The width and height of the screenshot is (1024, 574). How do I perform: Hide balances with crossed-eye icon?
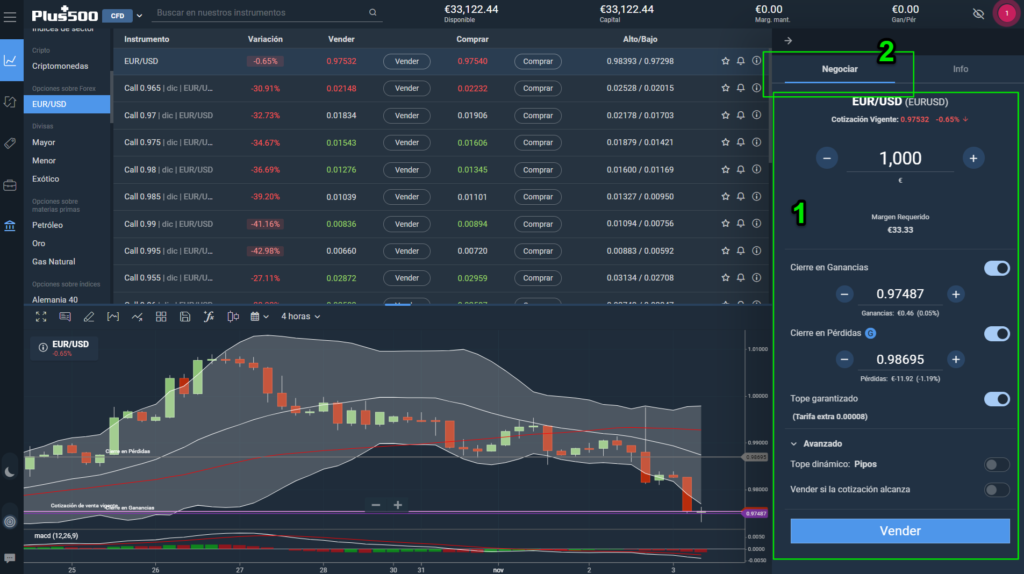(978, 14)
